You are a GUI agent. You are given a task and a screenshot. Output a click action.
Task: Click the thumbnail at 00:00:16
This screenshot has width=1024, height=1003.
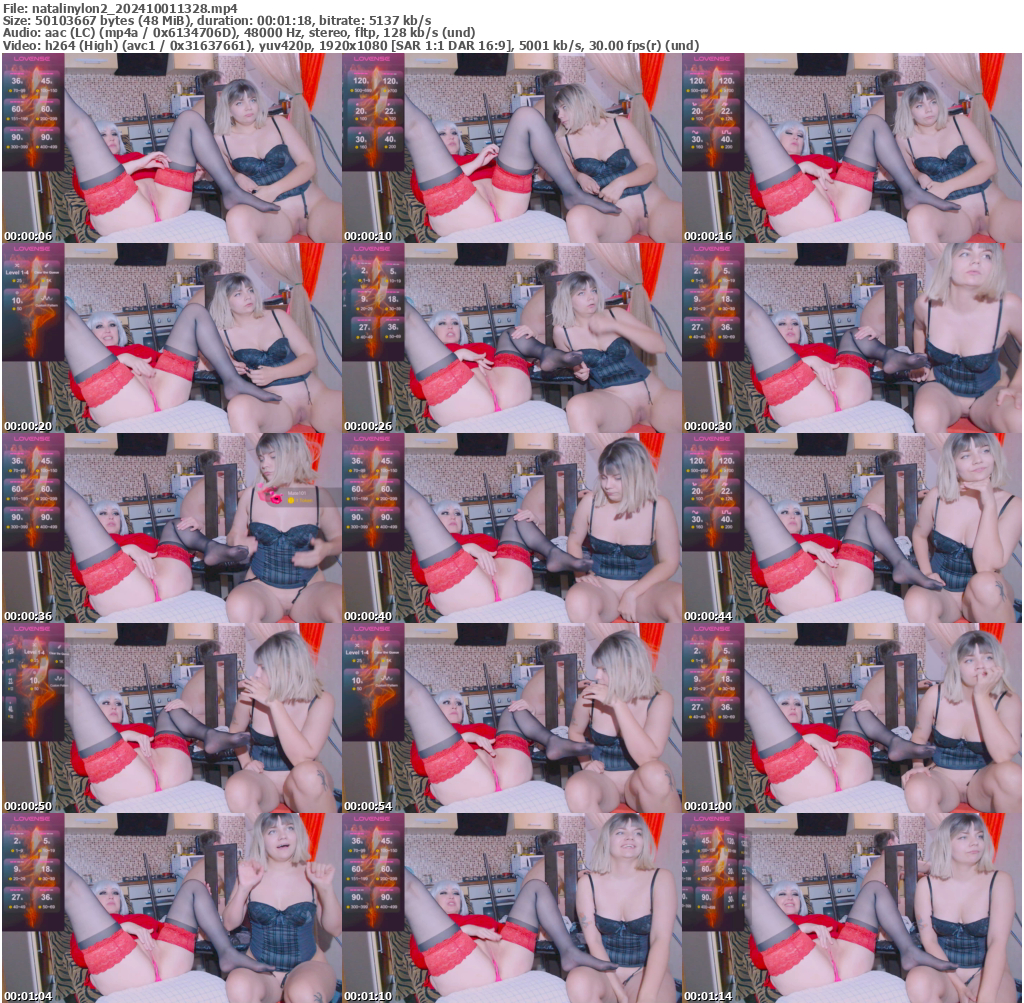[x=851, y=148]
